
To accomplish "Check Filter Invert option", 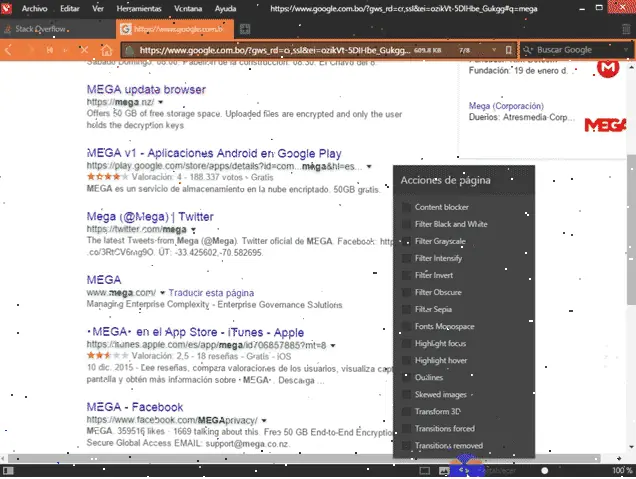I will [406, 275].
